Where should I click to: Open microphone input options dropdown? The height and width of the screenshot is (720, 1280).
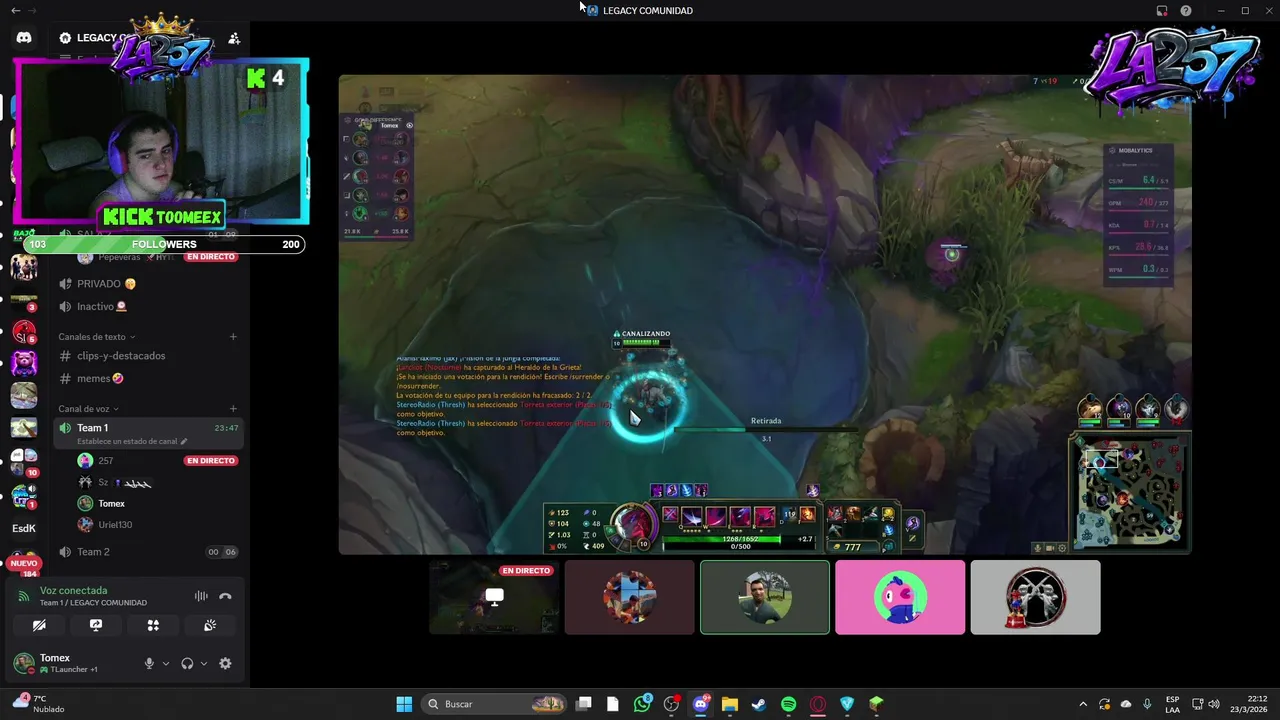(166, 663)
